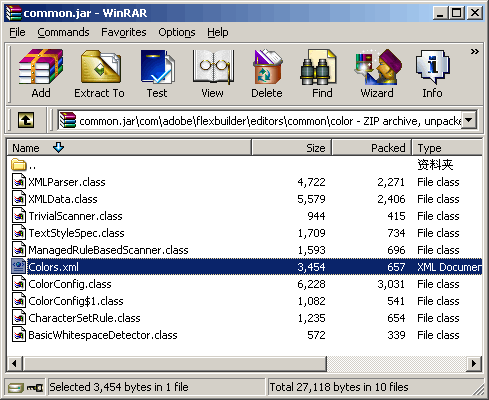Select the CharacterSetRule.class file name
Image resolution: width=489 pixels, height=400 pixels.
click(84, 318)
